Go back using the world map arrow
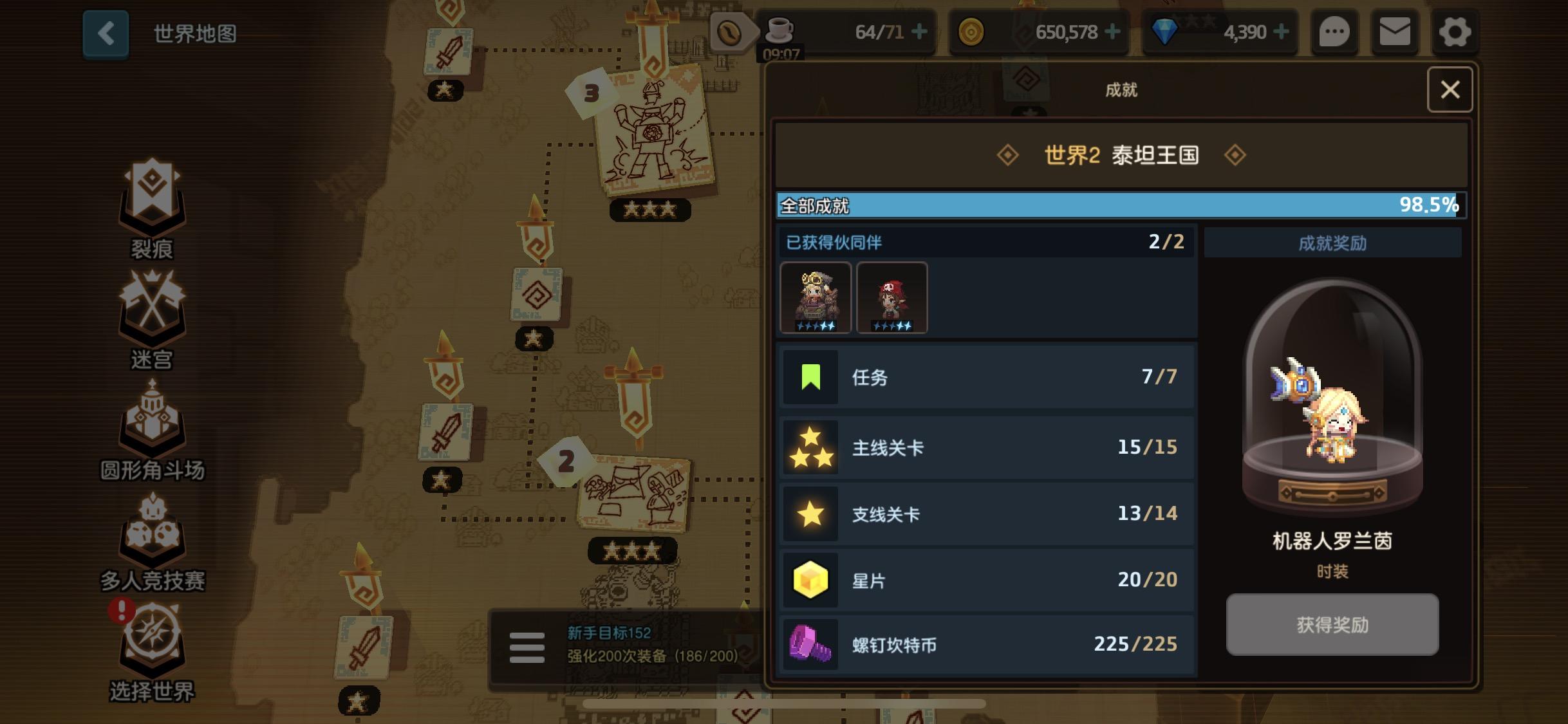The width and height of the screenshot is (1568, 724). click(106, 33)
